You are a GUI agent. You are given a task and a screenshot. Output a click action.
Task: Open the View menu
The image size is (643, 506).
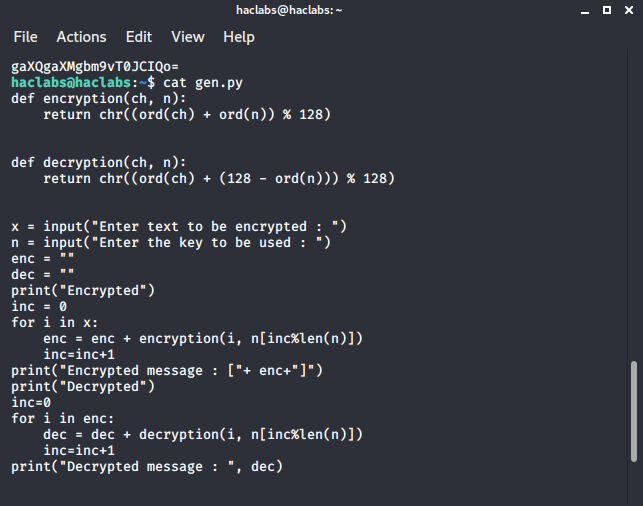[187, 37]
